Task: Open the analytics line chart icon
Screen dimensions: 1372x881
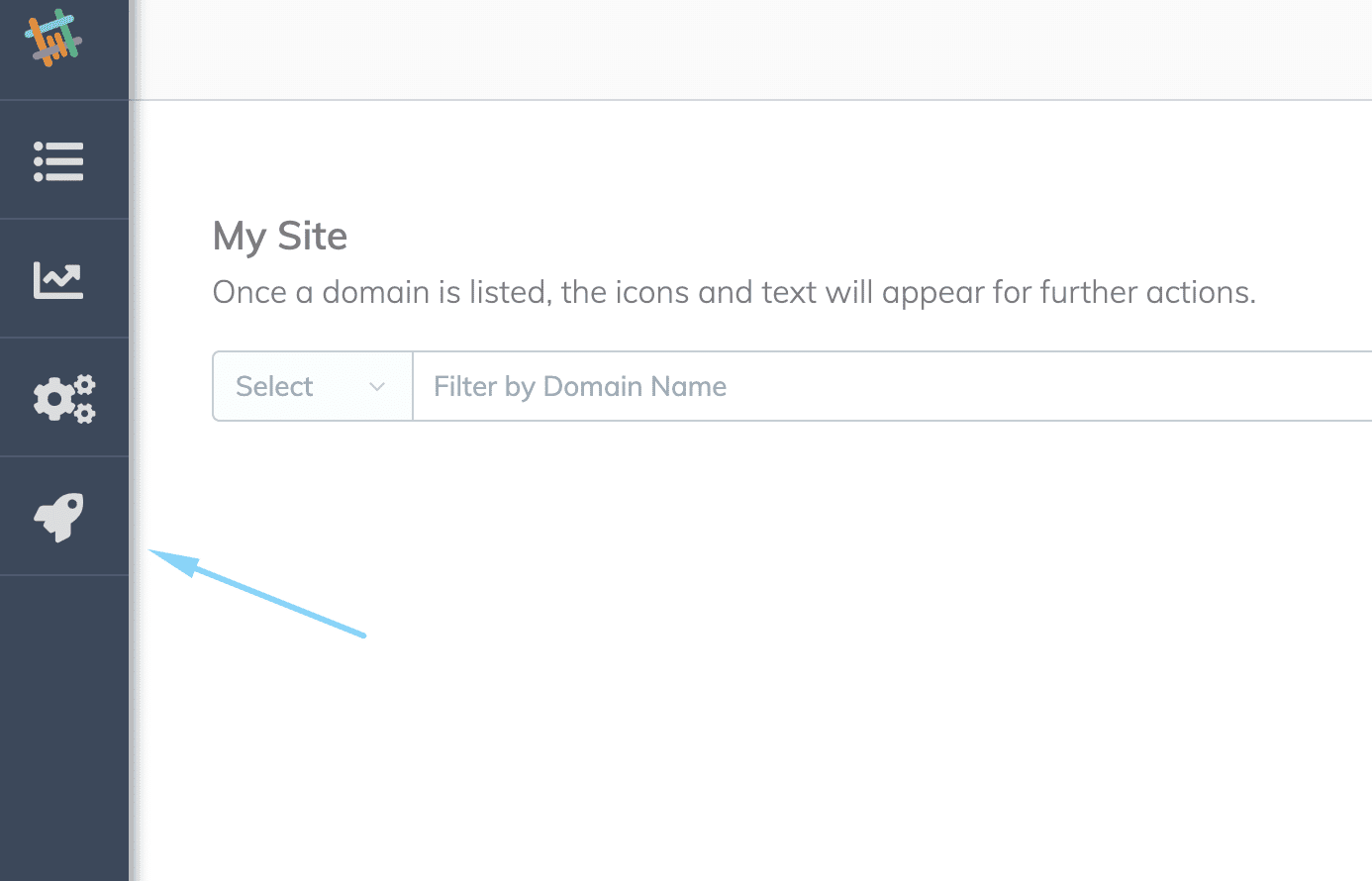Action: tap(58, 280)
